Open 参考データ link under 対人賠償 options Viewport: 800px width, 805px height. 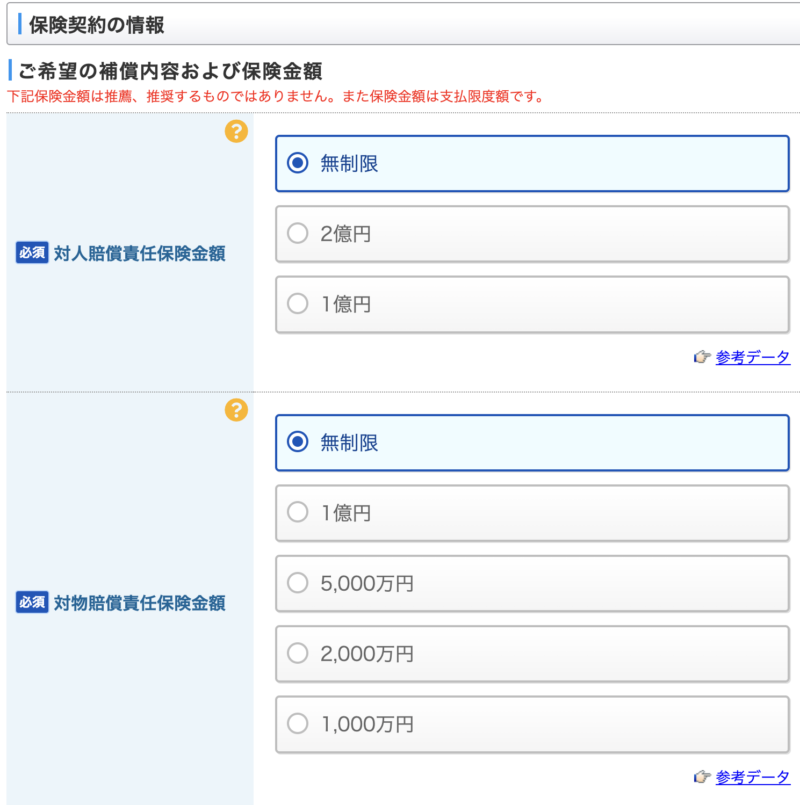click(753, 357)
